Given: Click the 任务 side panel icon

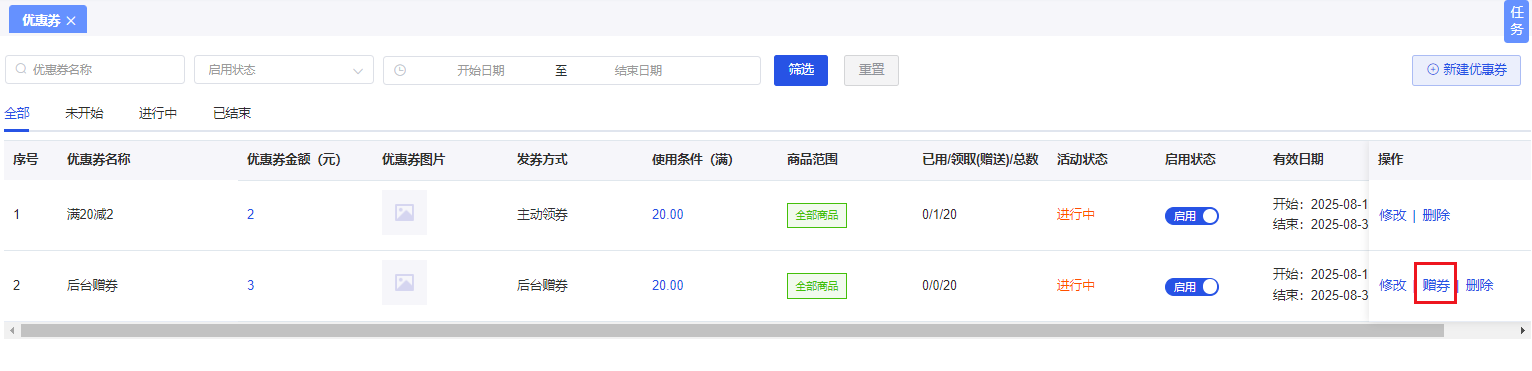Looking at the screenshot, I should (1517, 21).
